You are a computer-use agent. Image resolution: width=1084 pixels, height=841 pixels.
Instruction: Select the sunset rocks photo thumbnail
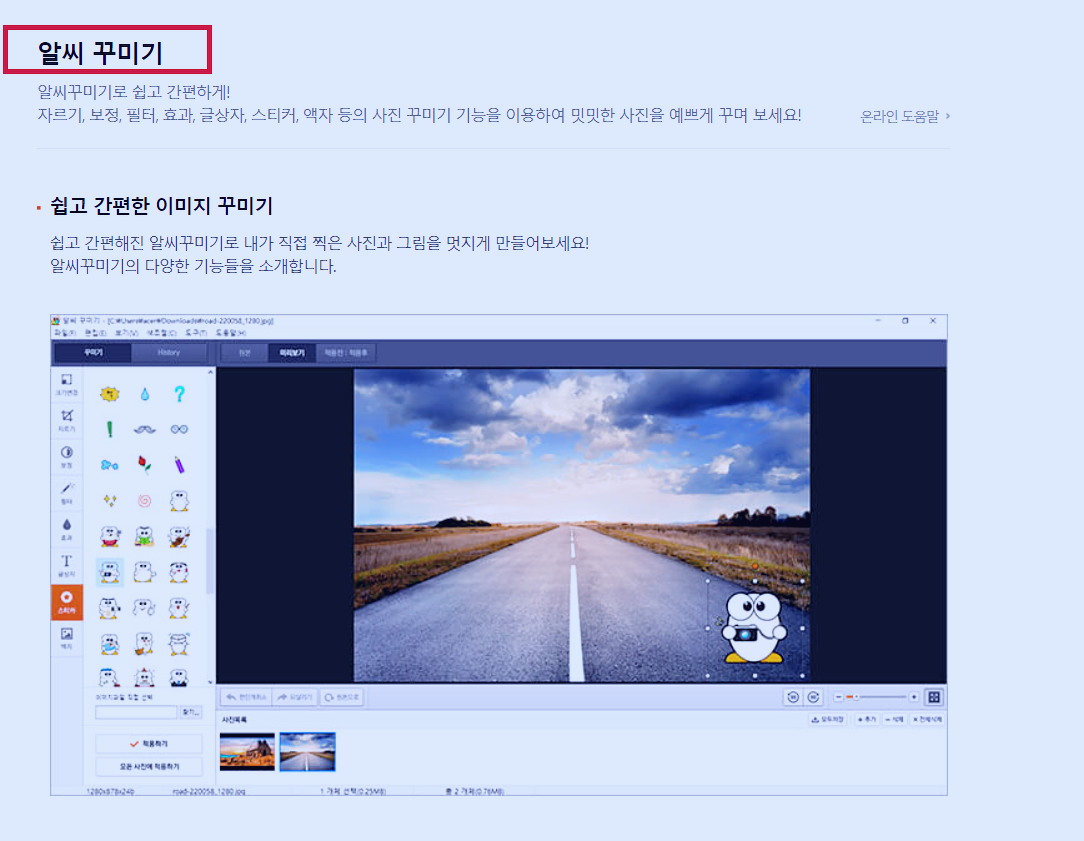247,752
